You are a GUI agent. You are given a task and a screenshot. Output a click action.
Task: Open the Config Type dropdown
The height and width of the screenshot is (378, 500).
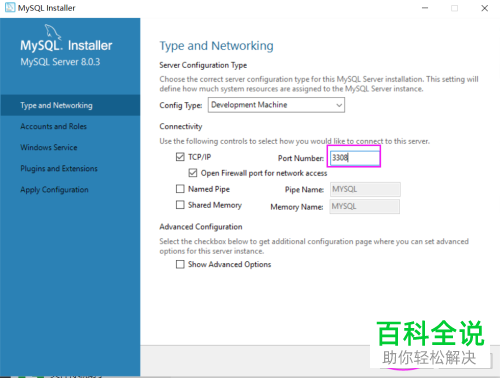point(276,105)
